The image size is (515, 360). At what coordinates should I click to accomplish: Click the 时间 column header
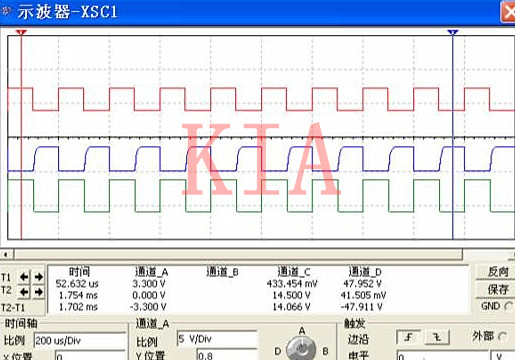click(79, 272)
